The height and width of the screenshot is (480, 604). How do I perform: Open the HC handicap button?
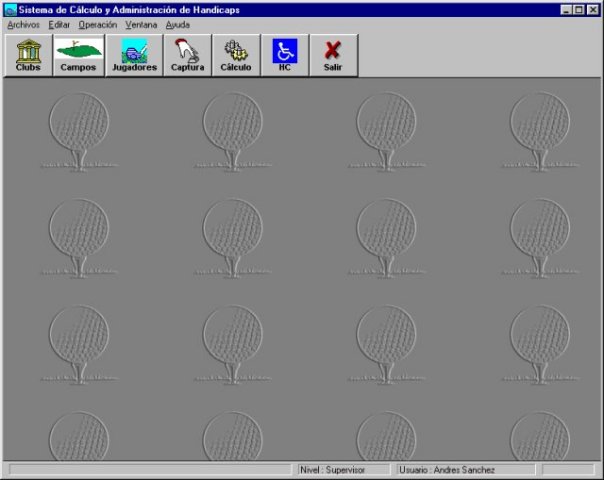[x=285, y=55]
